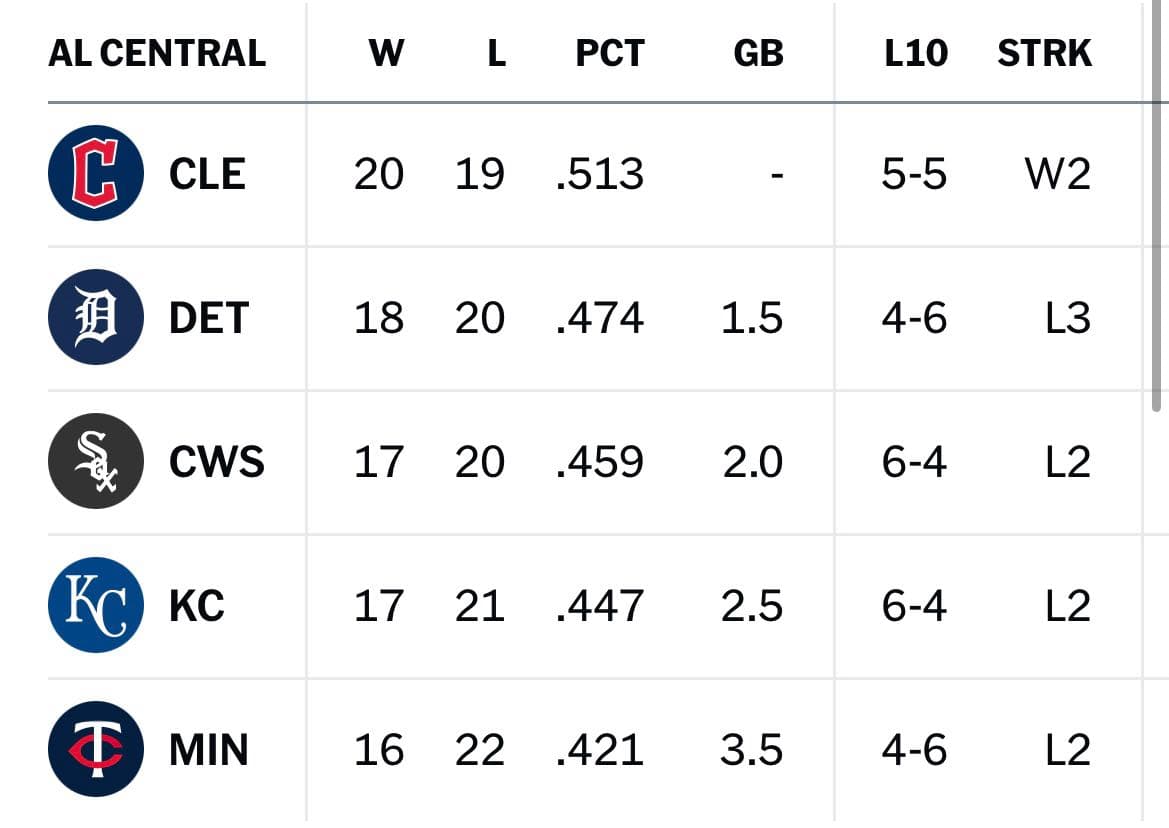Sort by the PCT column header
Screen dimensions: 1169x828
coord(609,53)
